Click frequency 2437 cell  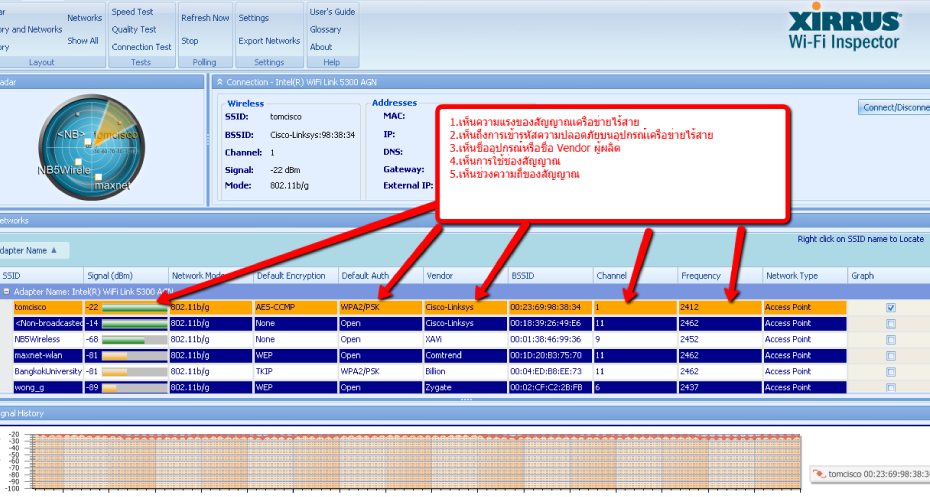(719, 387)
